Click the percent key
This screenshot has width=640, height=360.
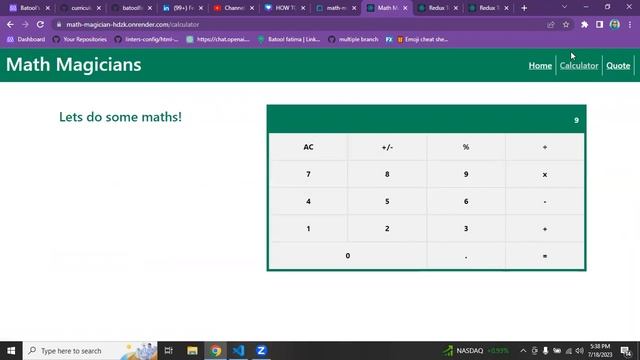click(x=466, y=147)
